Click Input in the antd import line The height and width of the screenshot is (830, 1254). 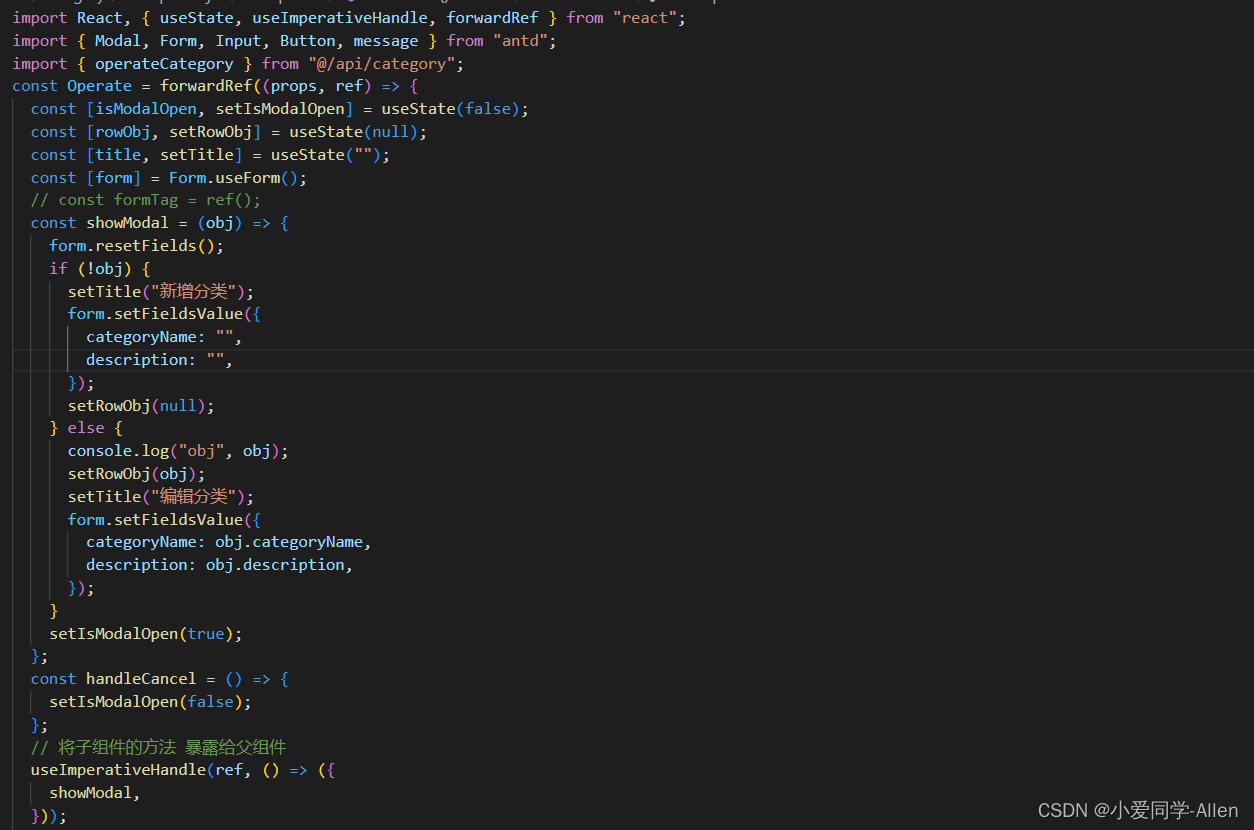pos(238,40)
